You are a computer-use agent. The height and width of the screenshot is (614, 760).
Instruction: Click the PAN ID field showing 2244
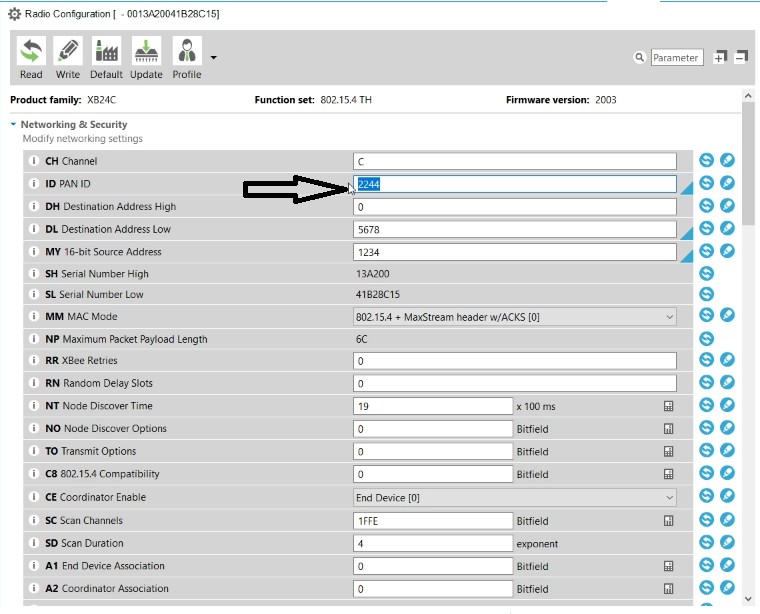[515, 184]
